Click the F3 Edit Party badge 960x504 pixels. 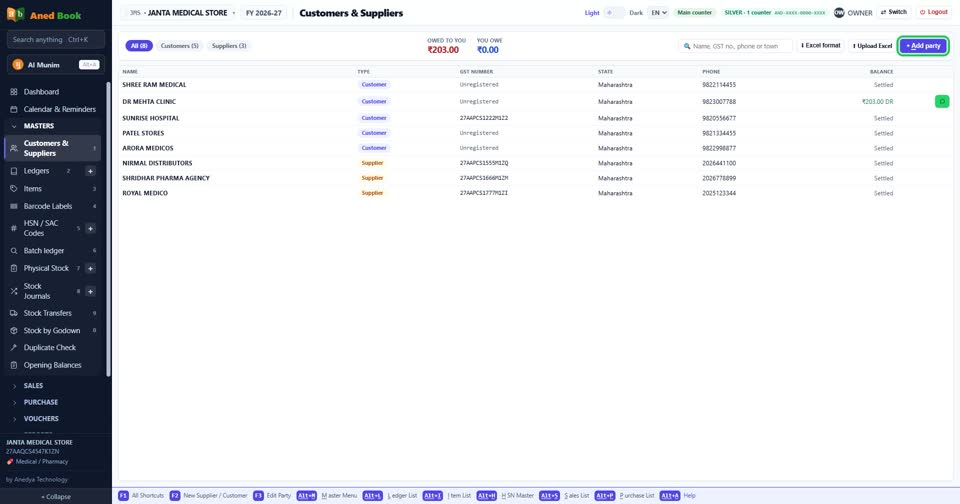258,495
